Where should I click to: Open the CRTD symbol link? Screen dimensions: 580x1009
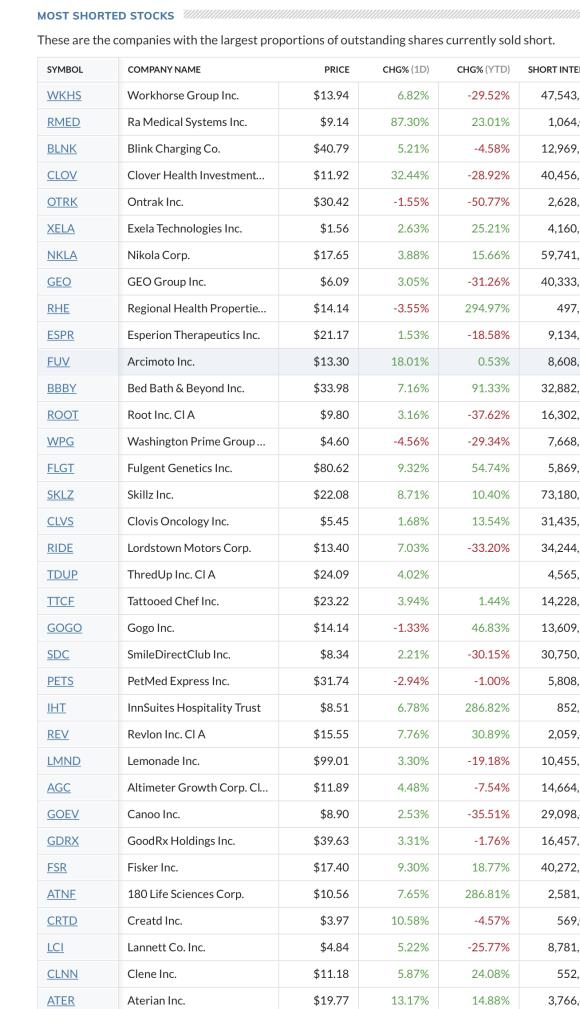click(62, 921)
